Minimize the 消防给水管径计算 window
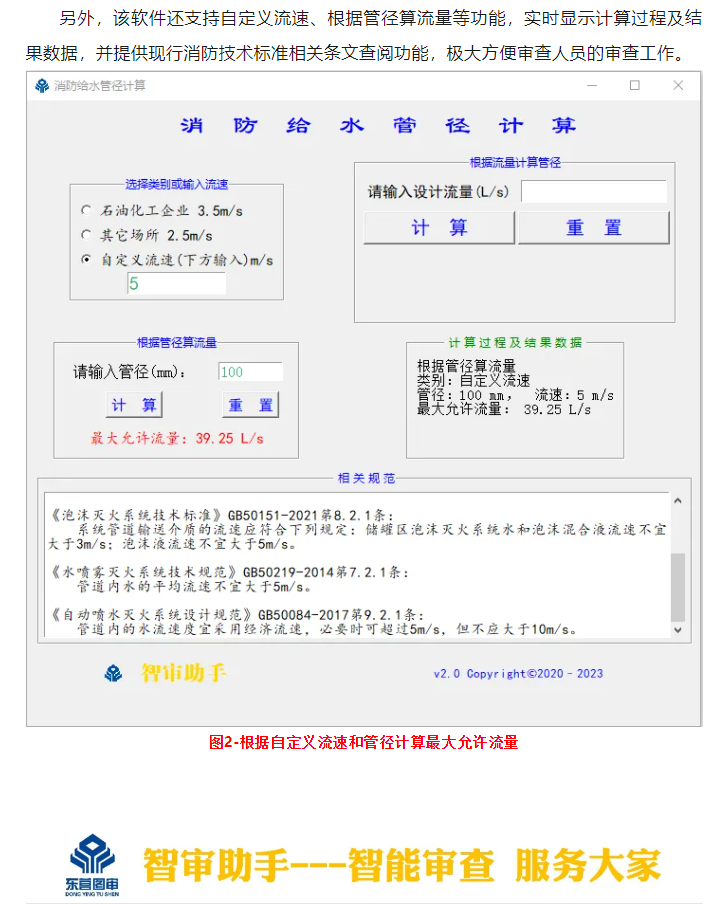 pyautogui.click(x=592, y=85)
